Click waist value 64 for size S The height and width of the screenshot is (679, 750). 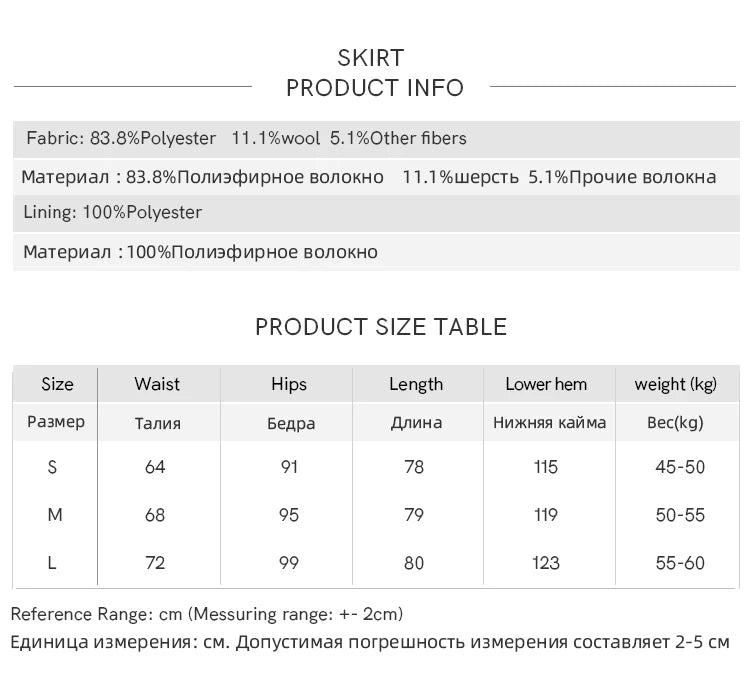pos(155,467)
